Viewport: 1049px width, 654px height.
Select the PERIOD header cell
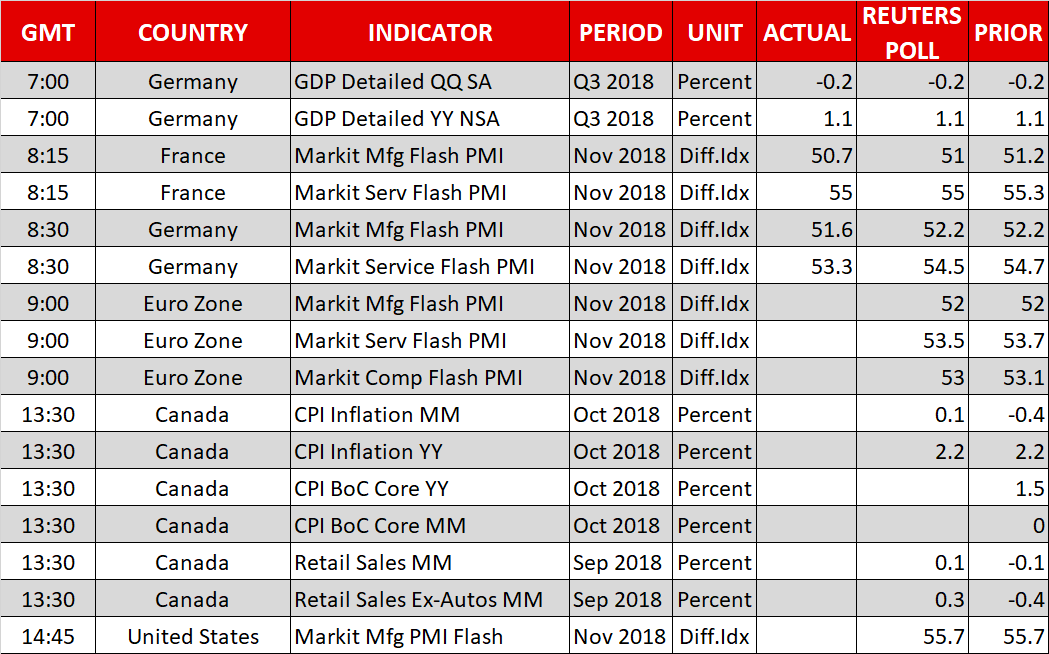pyautogui.click(x=620, y=32)
